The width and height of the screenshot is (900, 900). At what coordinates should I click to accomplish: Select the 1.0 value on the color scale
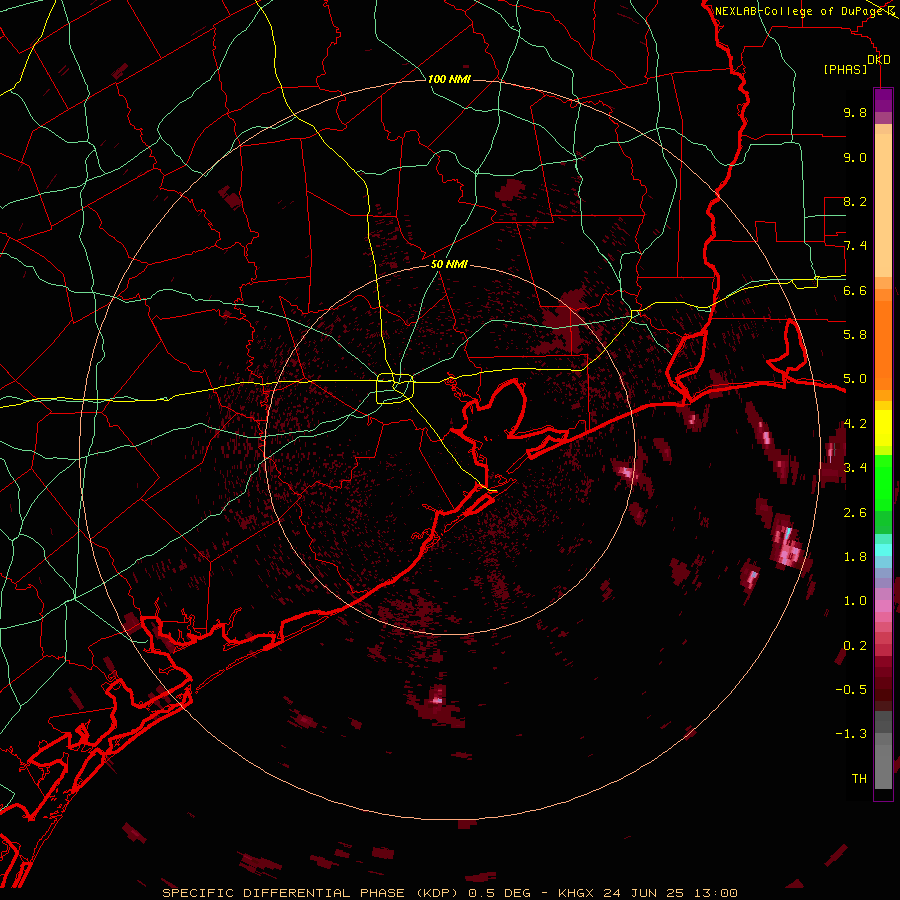[855, 601]
